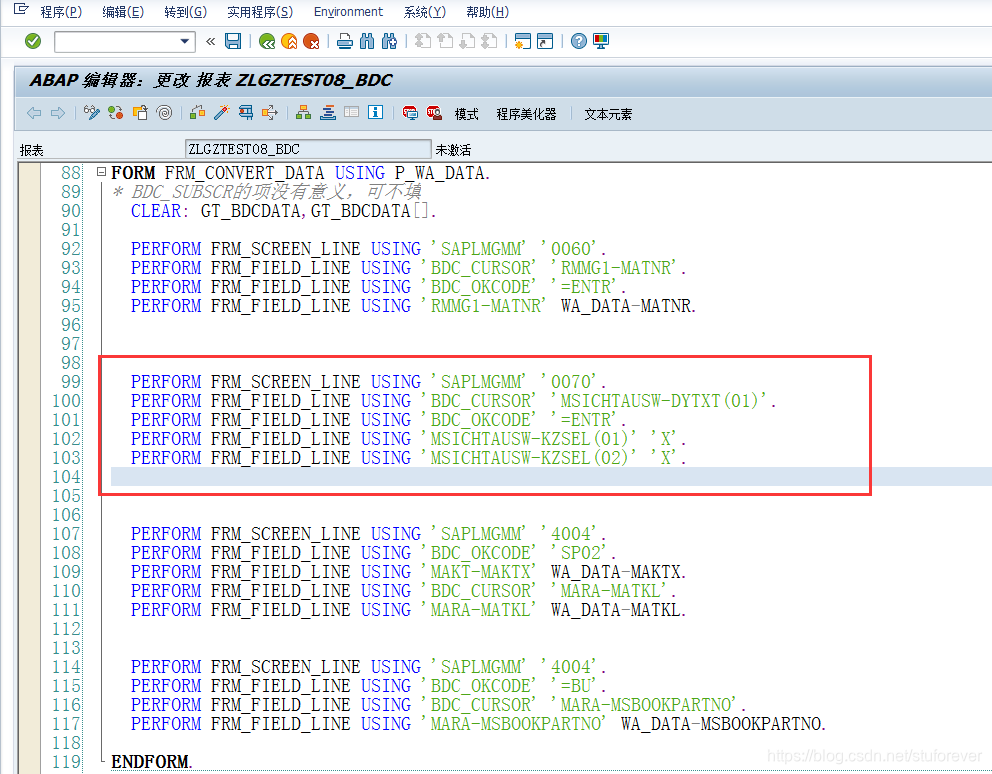Click the comment text on line 89

(267, 192)
